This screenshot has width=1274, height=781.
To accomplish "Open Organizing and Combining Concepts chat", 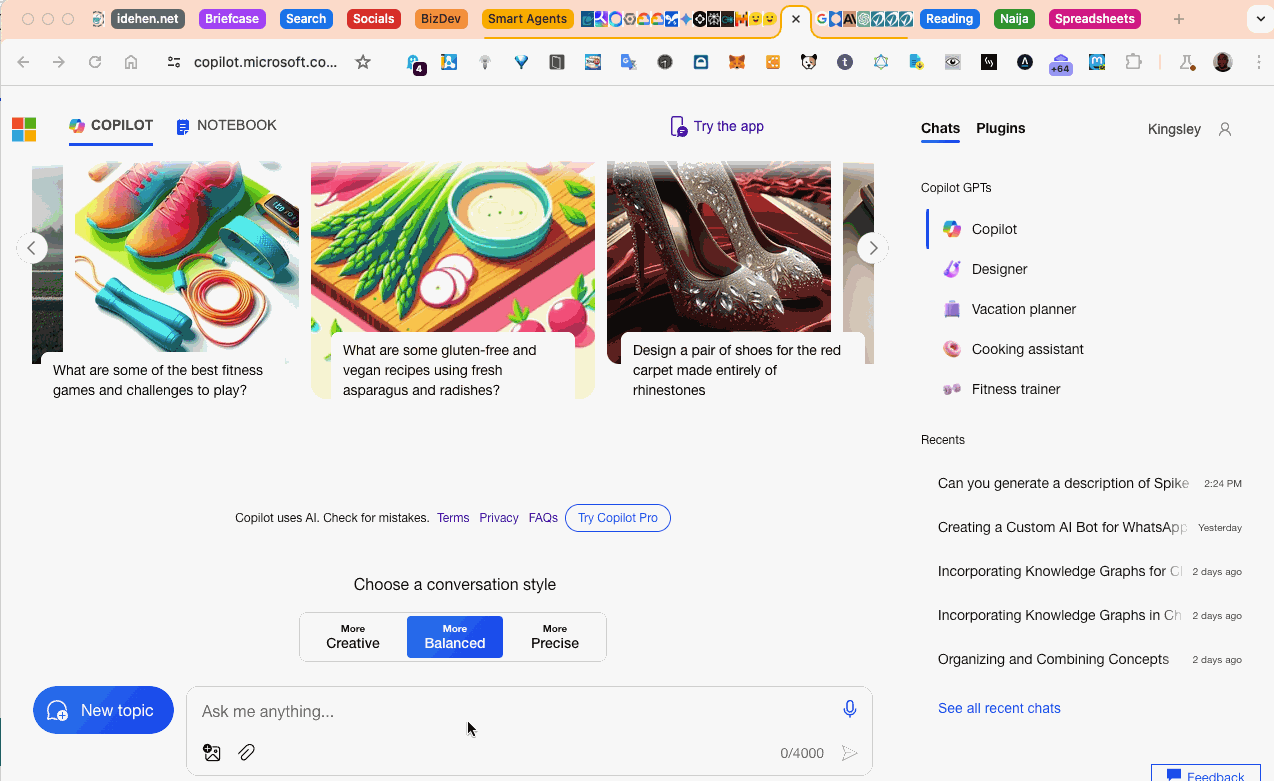I will coord(1089,659).
